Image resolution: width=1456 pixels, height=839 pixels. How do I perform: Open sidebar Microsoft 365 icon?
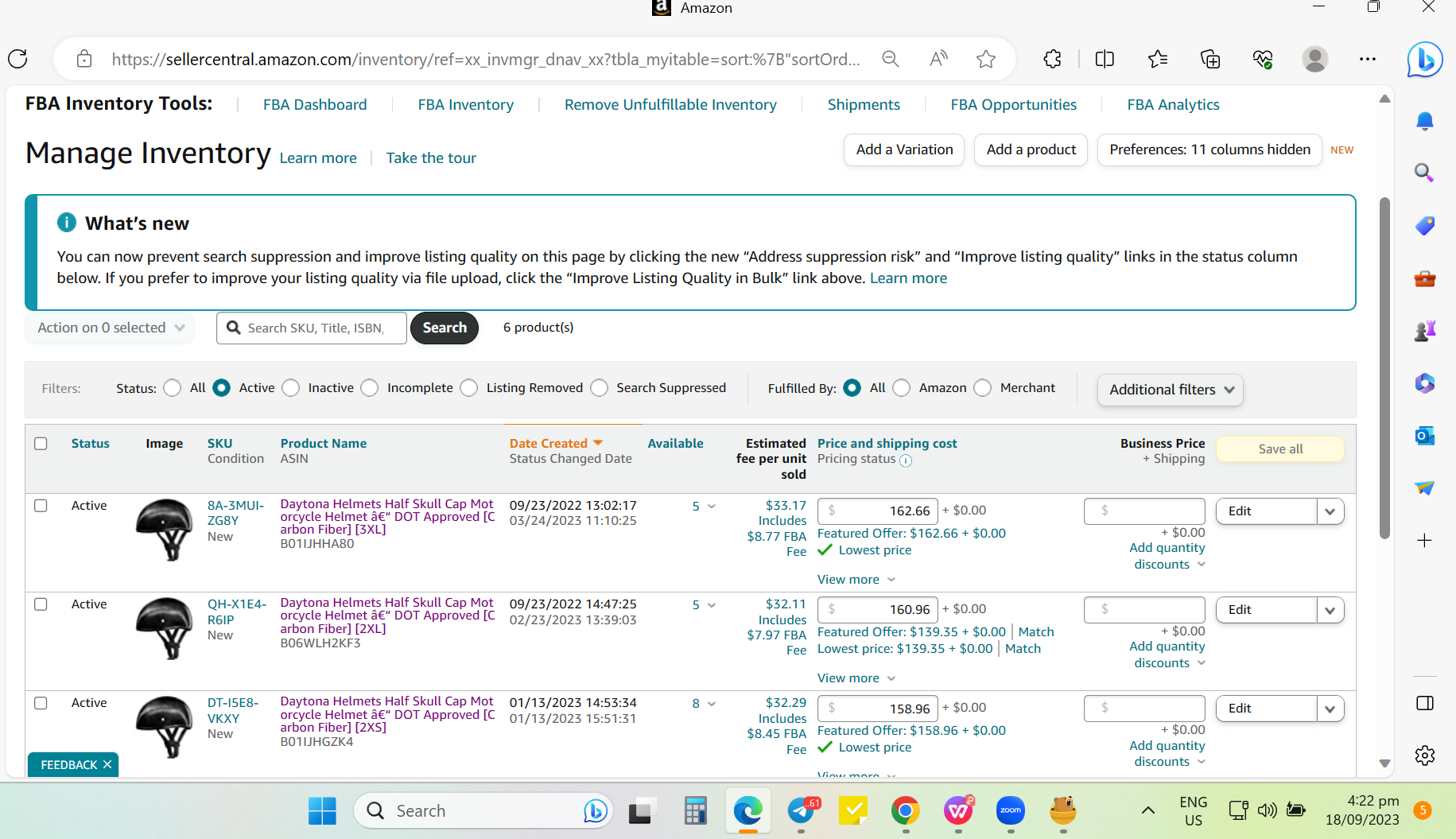tap(1425, 383)
